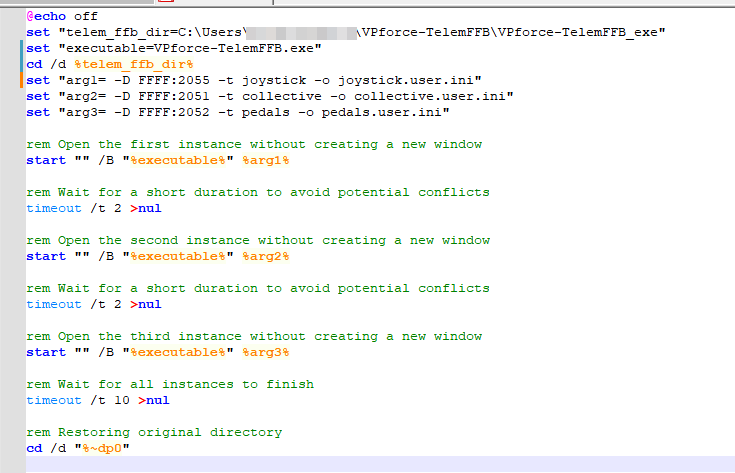Click the start line ending with %arg2%

coord(158,256)
